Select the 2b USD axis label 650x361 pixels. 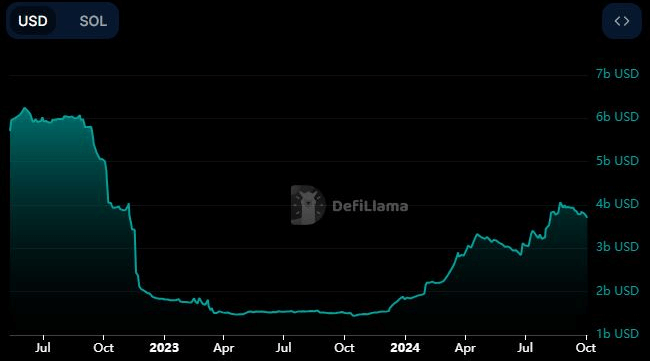(617, 291)
